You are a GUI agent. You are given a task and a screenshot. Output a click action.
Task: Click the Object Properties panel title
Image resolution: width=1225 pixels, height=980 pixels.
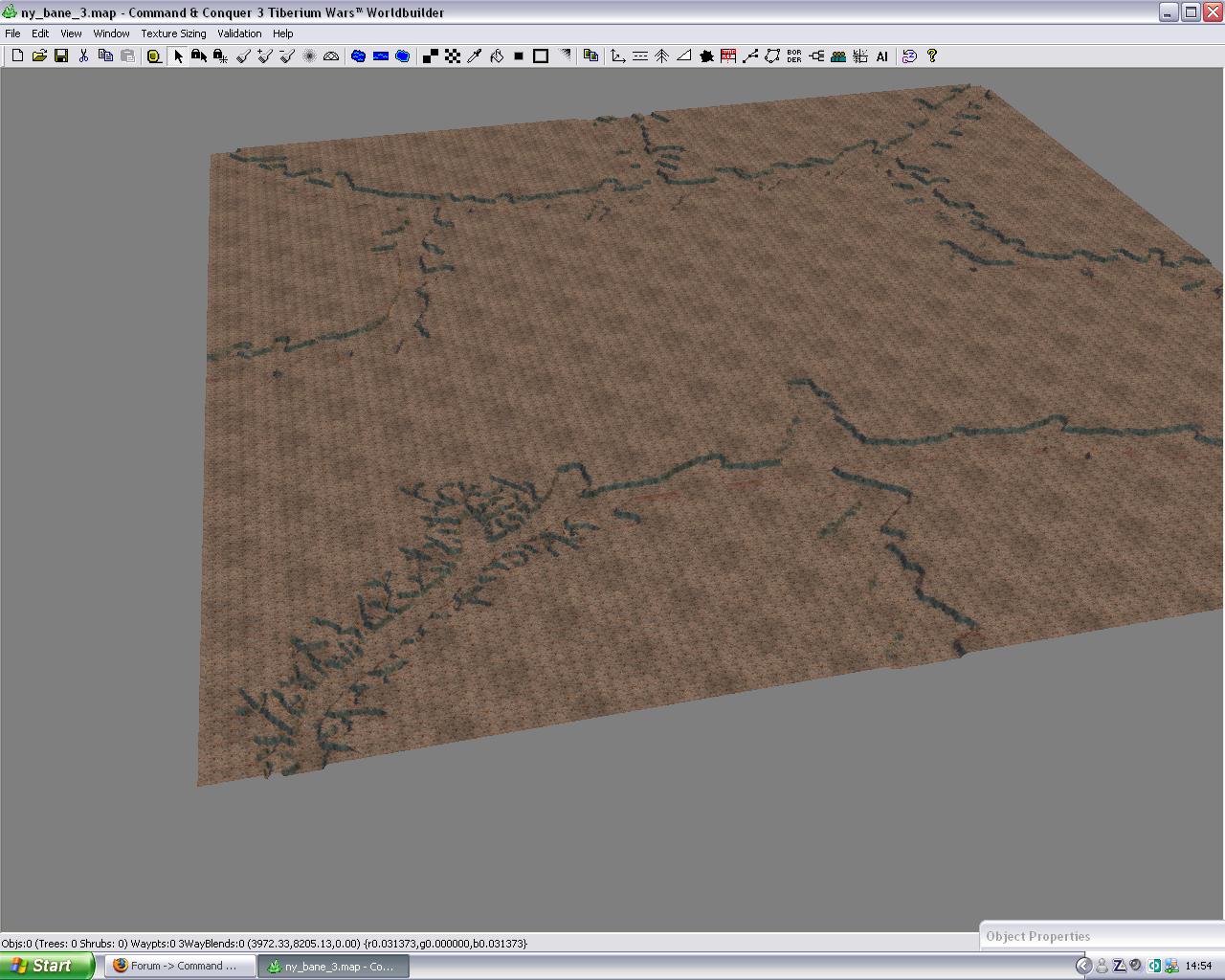click(x=1038, y=937)
